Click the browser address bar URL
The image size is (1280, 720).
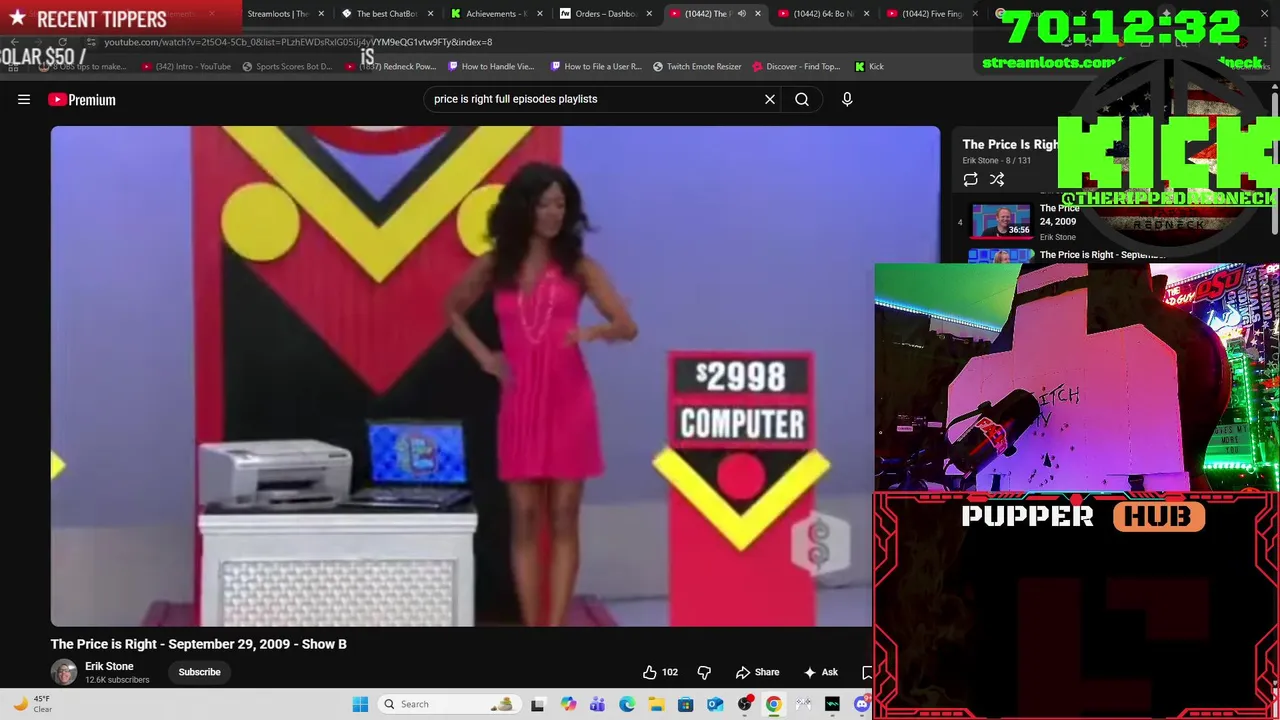coord(298,42)
